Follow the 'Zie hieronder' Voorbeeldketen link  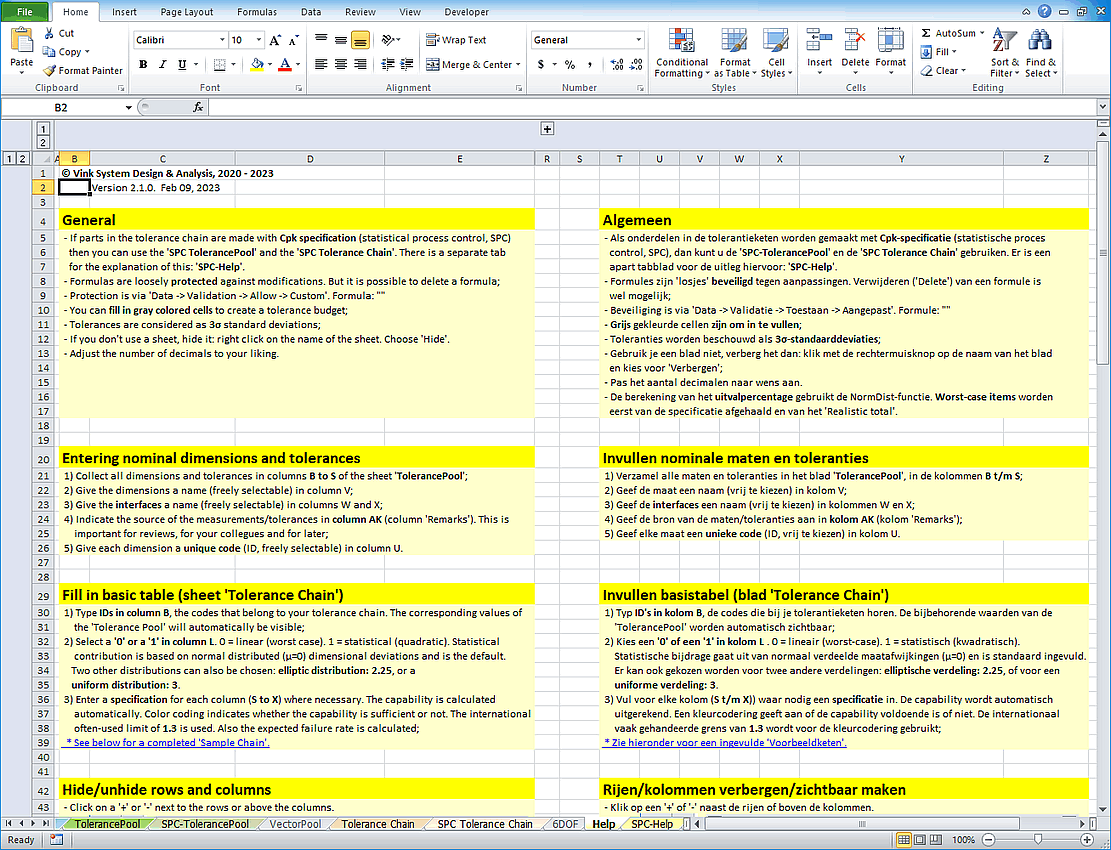click(x=725, y=743)
